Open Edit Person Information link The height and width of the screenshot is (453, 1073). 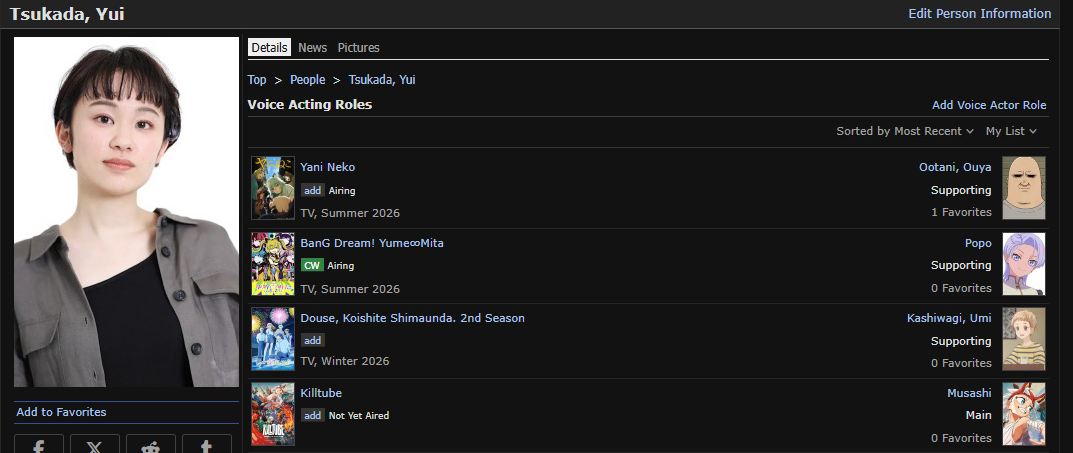pos(980,14)
